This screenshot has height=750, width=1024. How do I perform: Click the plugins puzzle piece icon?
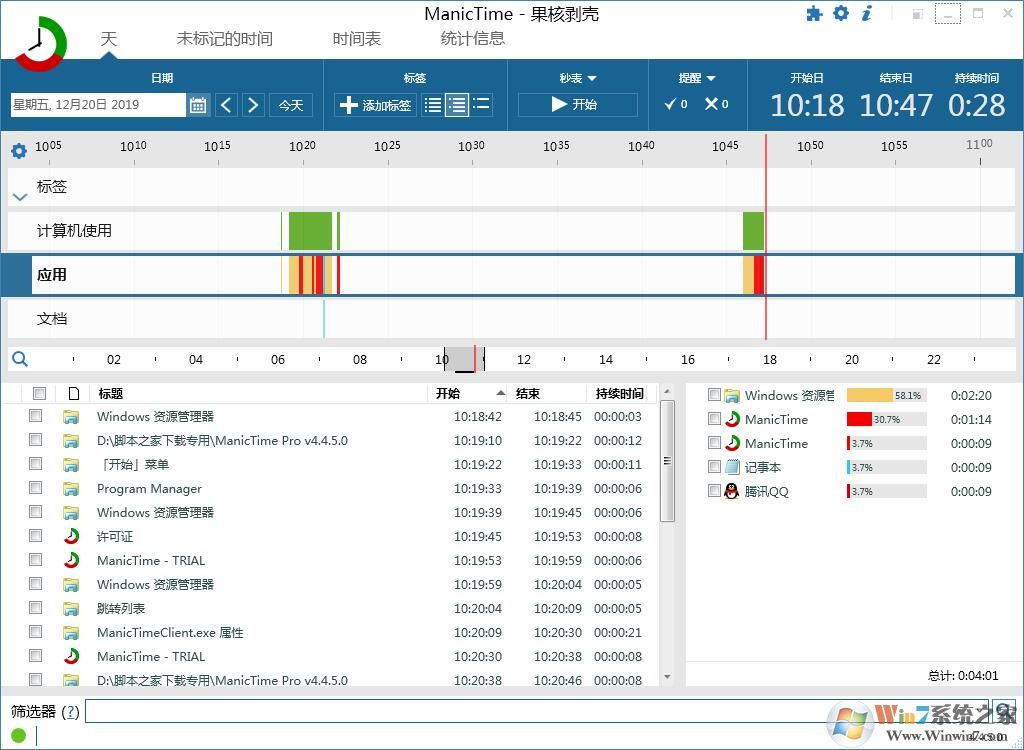[815, 13]
